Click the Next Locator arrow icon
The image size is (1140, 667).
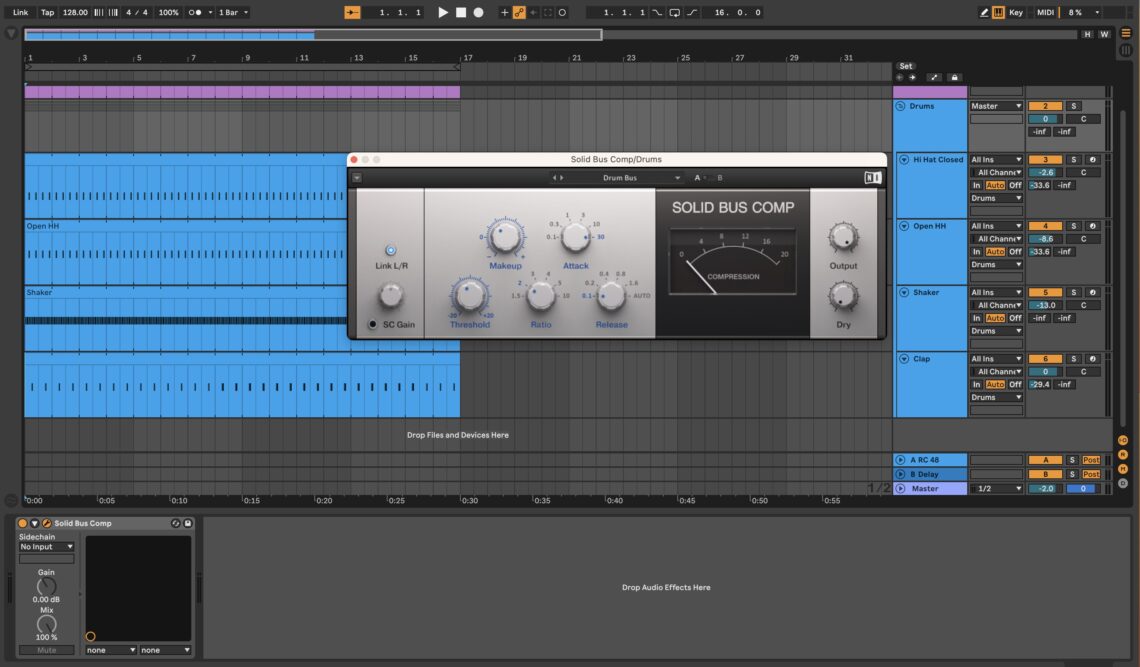912,77
